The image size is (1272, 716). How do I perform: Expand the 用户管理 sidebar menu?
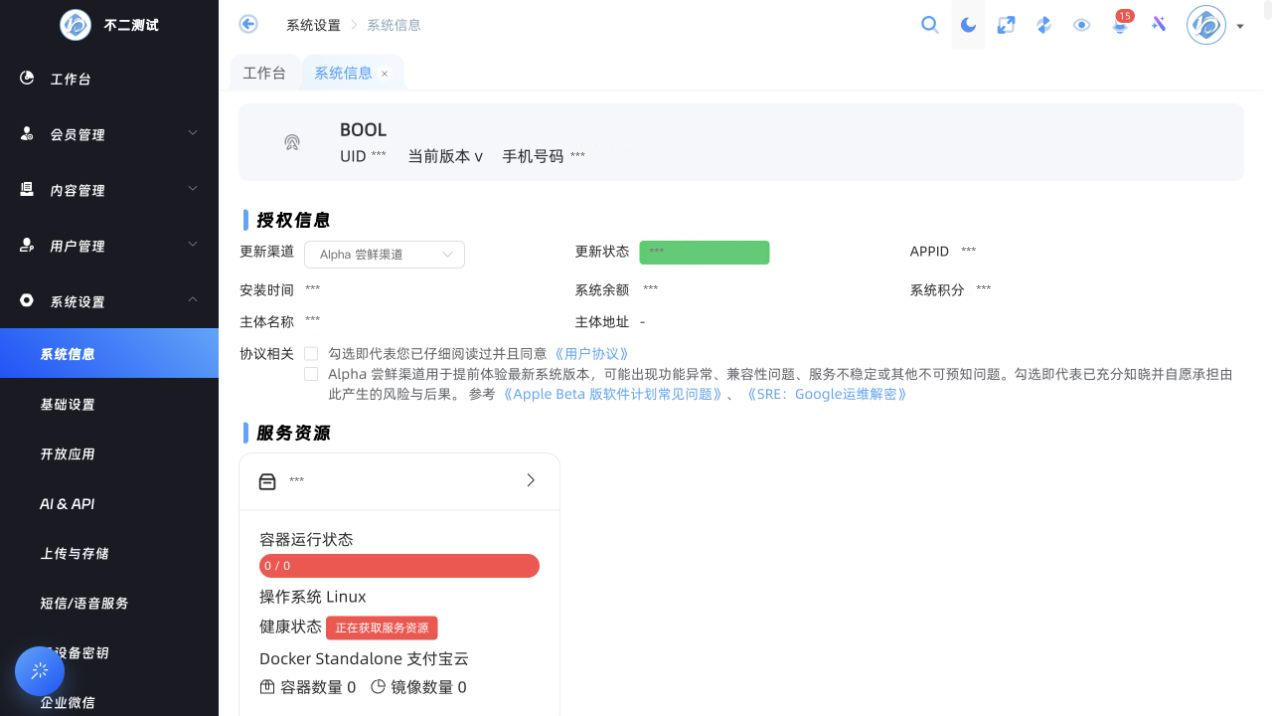[109, 246]
